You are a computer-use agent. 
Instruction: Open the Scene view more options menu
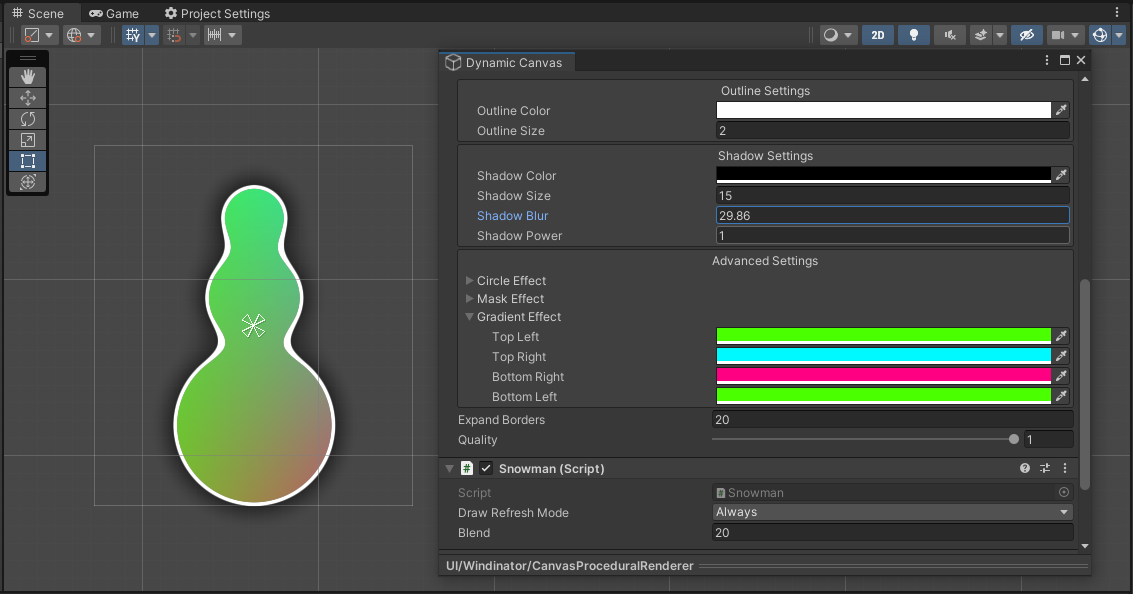[1117, 13]
